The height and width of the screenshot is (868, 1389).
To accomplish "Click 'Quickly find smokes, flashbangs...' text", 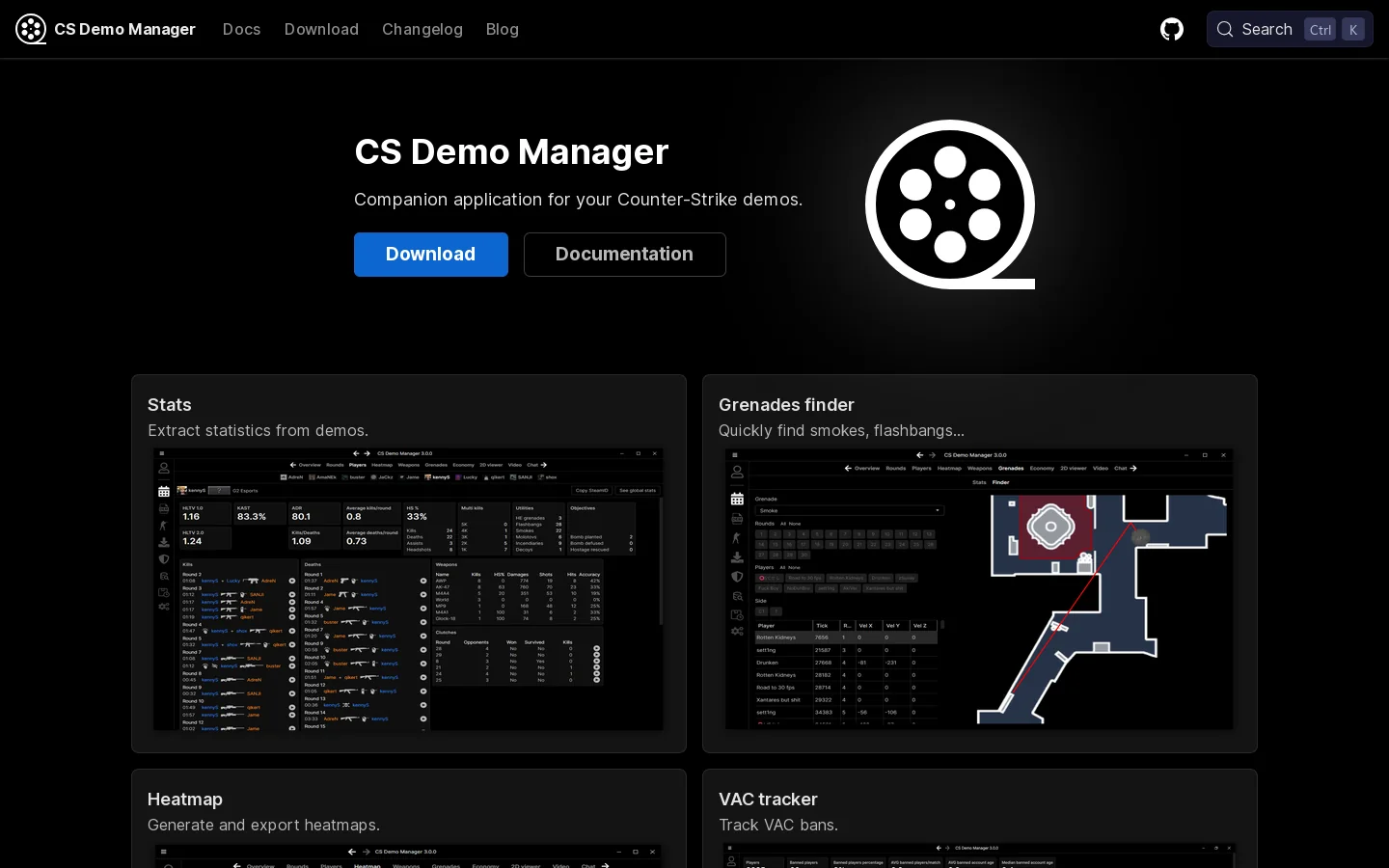I will [841, 430].
